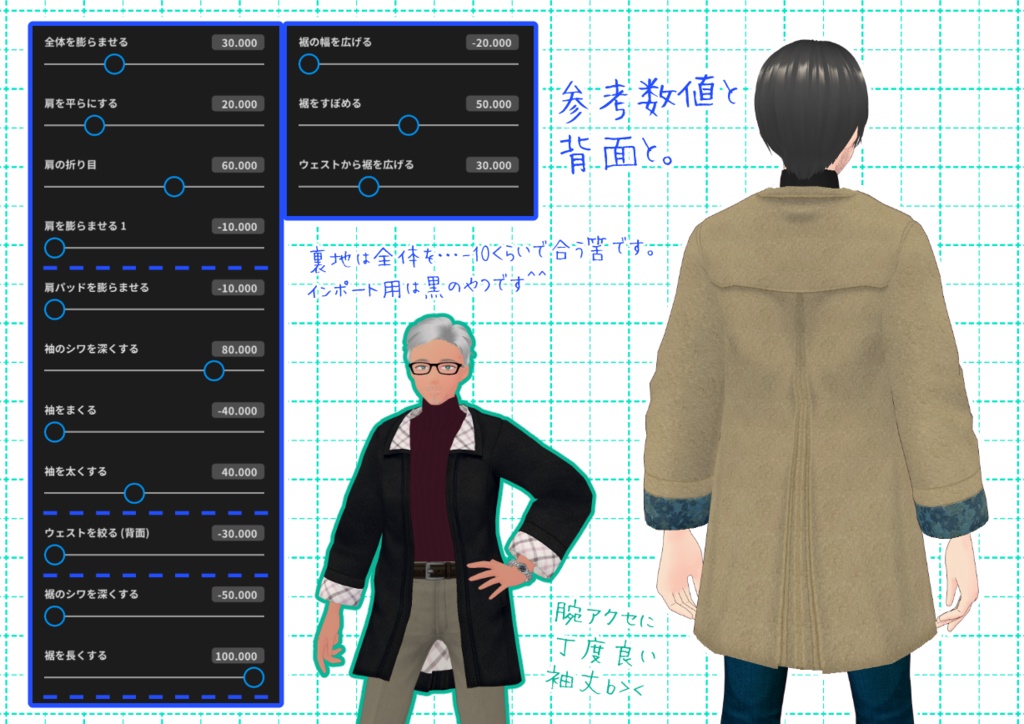Click the 裾をすぼめる slider handle

[x=410, y=125]
